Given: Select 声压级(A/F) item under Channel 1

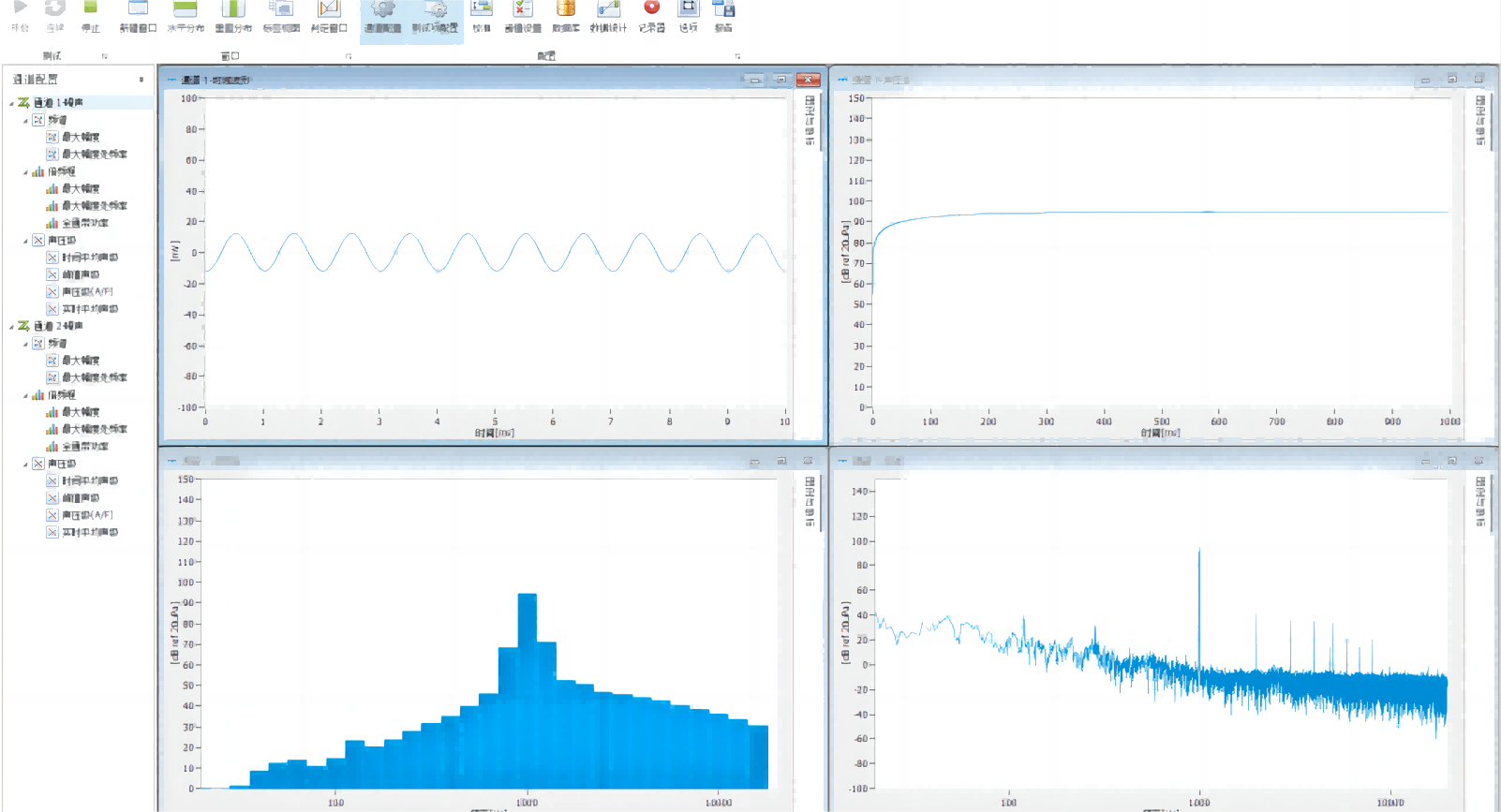Looking at the screenshot, I should [87, 292].
